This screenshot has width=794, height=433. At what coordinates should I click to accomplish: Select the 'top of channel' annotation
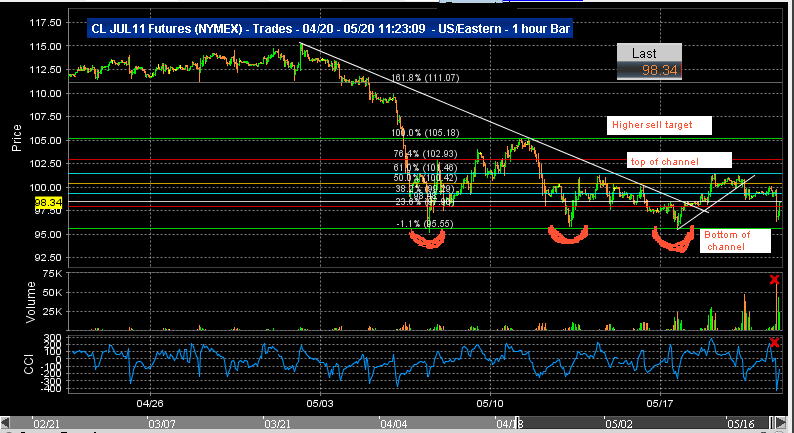(x=679, y=161)
